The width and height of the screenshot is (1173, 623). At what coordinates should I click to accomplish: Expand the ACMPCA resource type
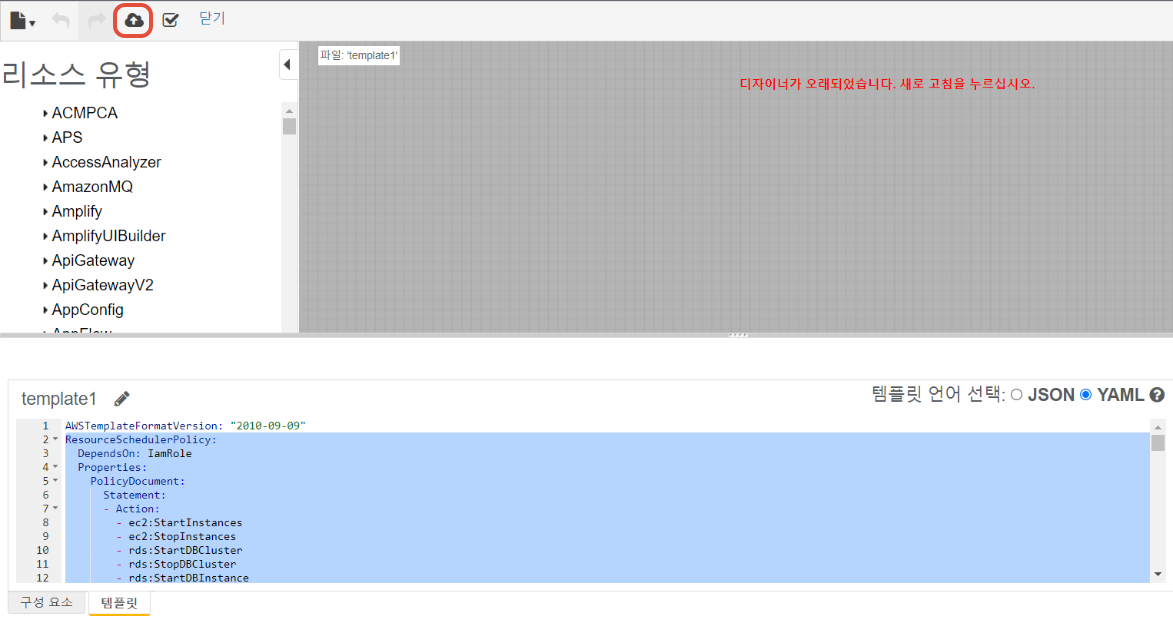[x=46, y=113]
